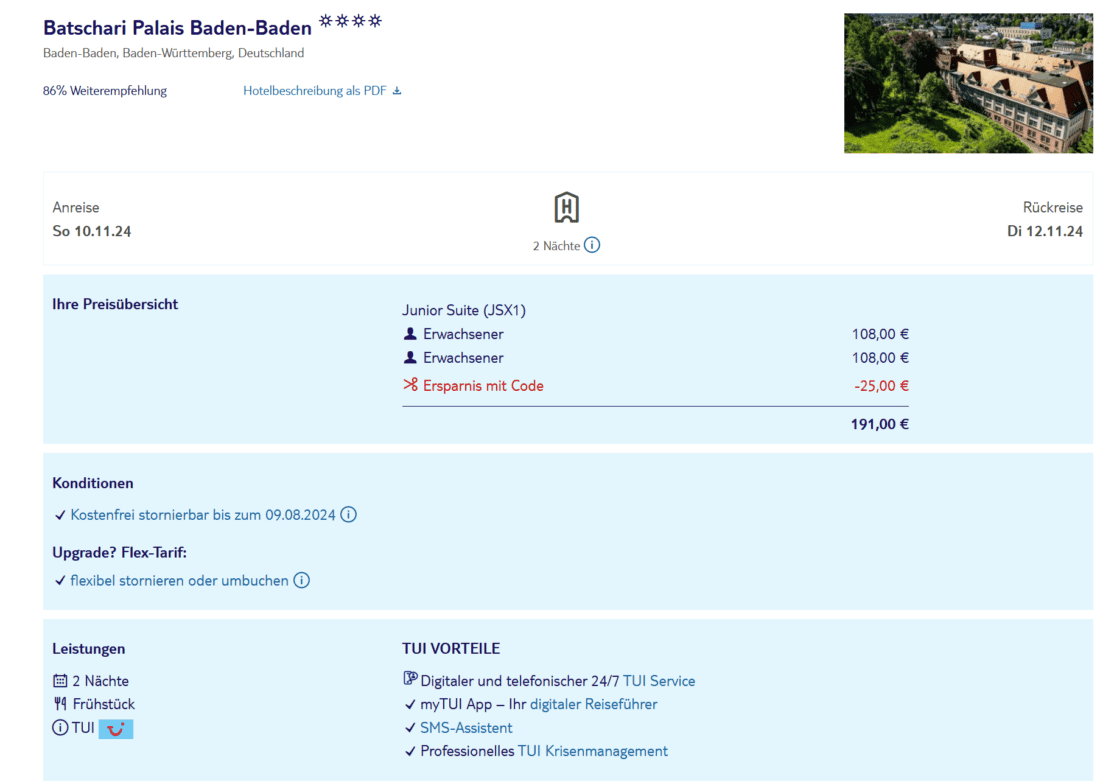Open the info icon next to 2 Nächte
The height and width of the screenshot is (784, 1100).
pos(592,245)
